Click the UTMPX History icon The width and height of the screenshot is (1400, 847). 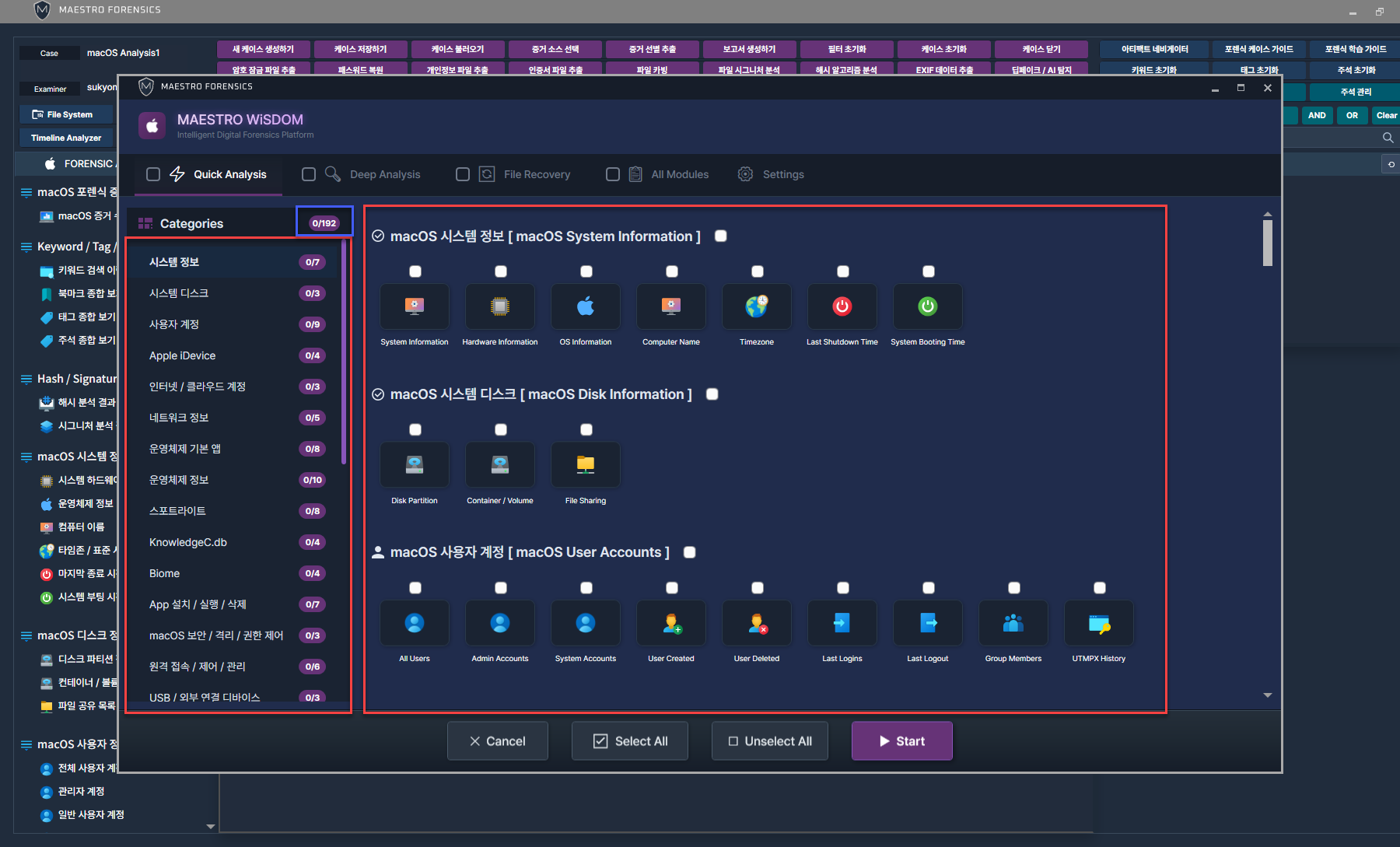1098,623
